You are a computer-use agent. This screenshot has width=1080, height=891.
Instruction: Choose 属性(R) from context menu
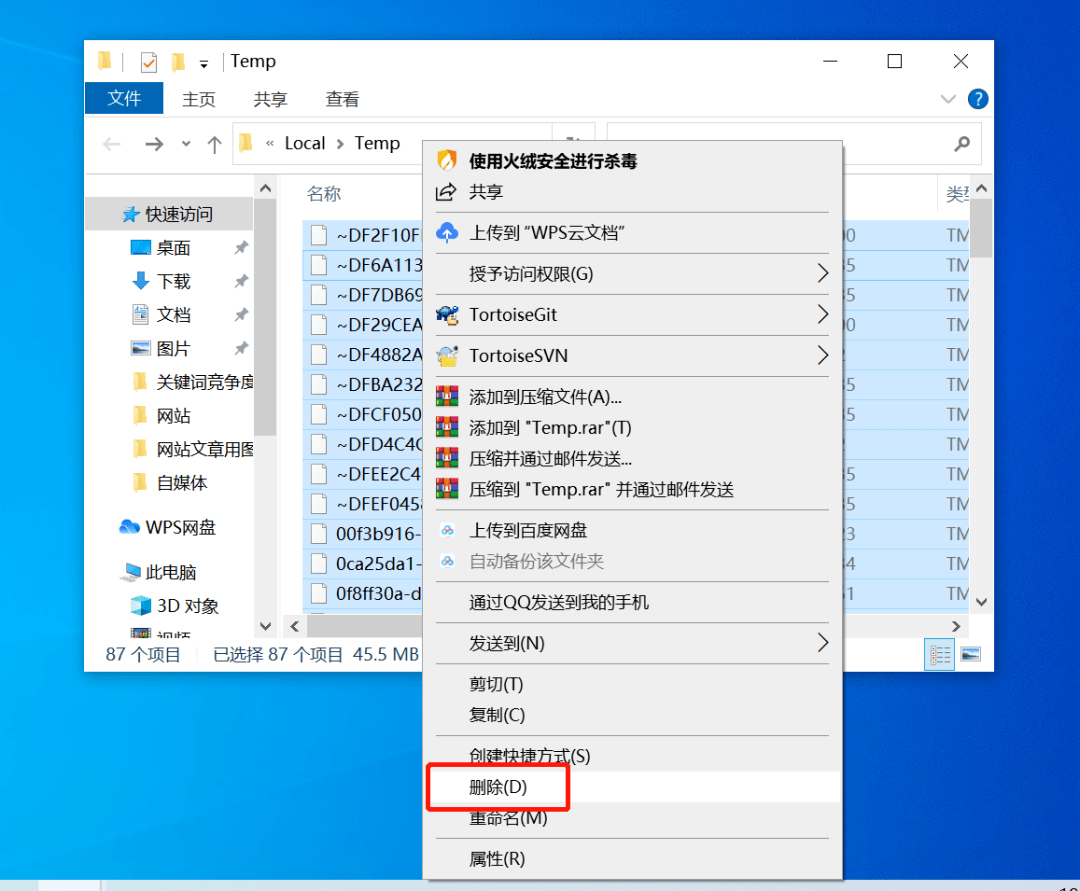[632, 859]
